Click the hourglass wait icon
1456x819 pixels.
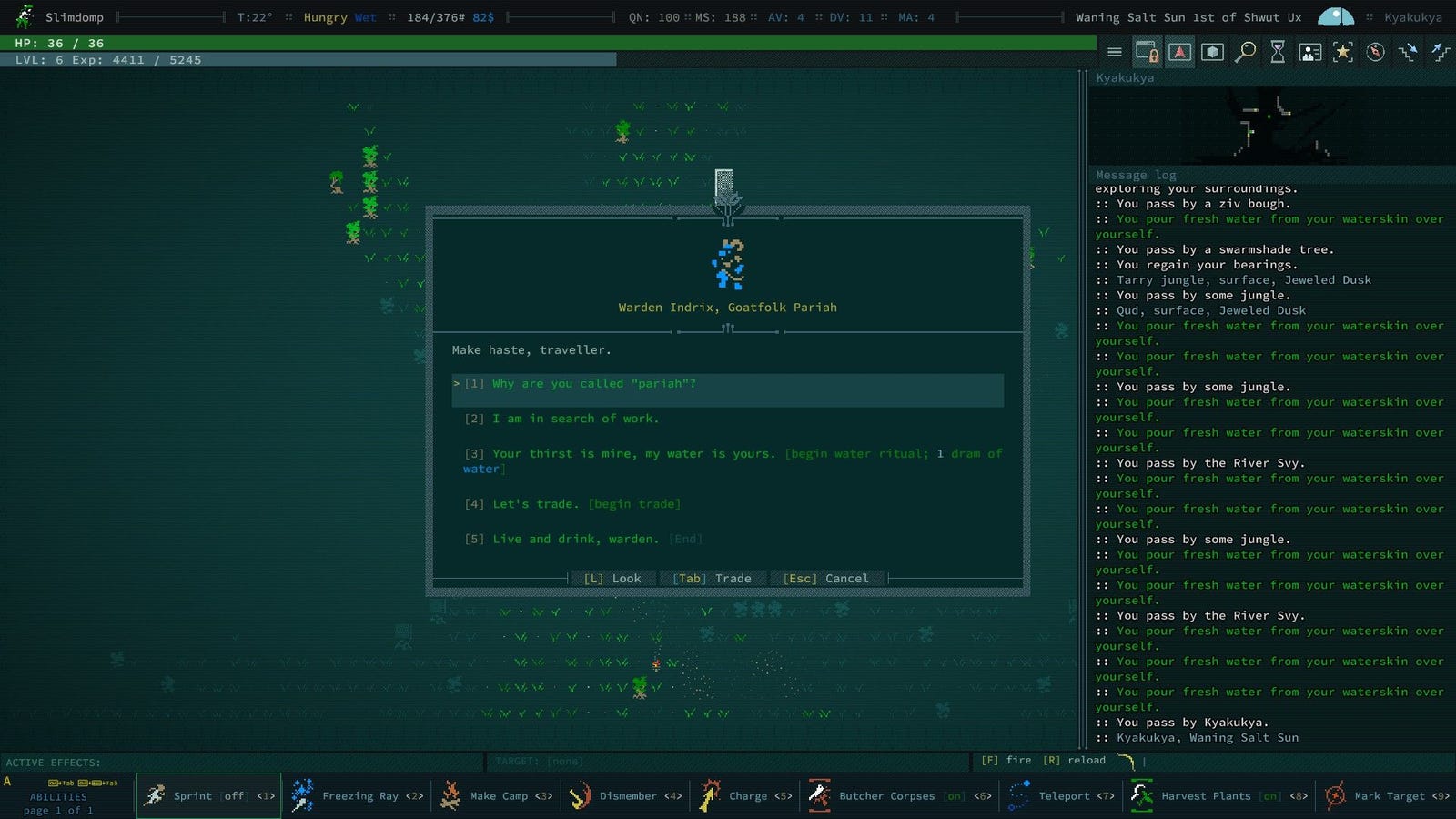coord(1278,52)
